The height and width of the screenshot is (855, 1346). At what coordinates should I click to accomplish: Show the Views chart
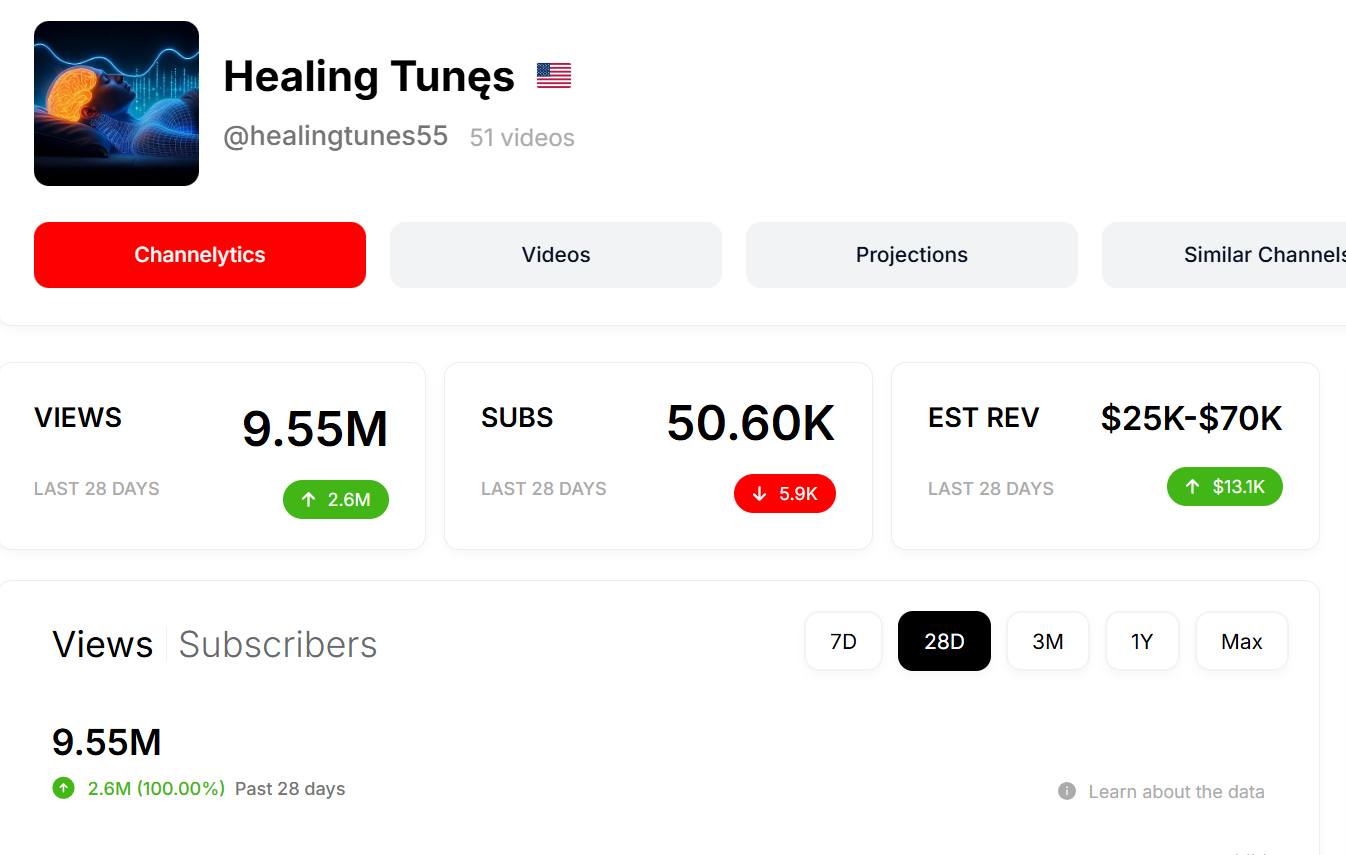point(103,645)
